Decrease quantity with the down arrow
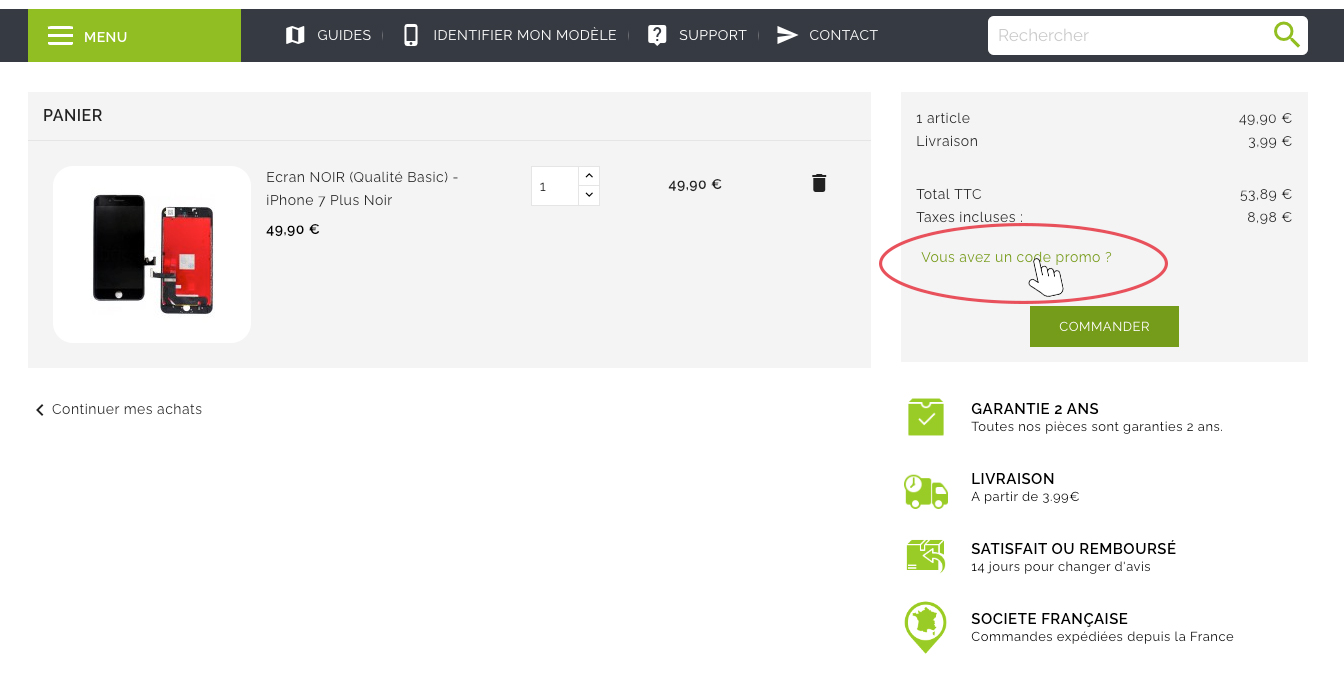The width and height of the screenshot is (1344, 678). click(589, 195)
